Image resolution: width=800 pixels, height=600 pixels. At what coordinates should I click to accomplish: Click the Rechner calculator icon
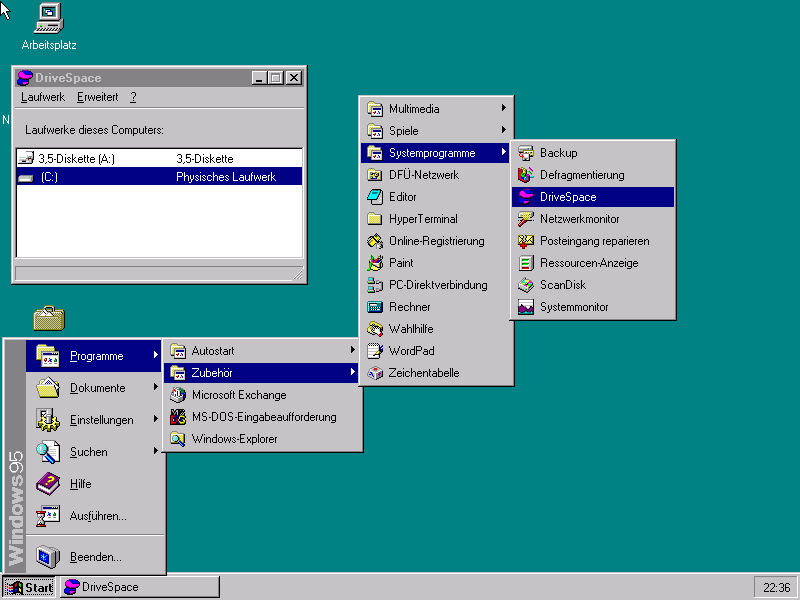[x=375, y=307]
